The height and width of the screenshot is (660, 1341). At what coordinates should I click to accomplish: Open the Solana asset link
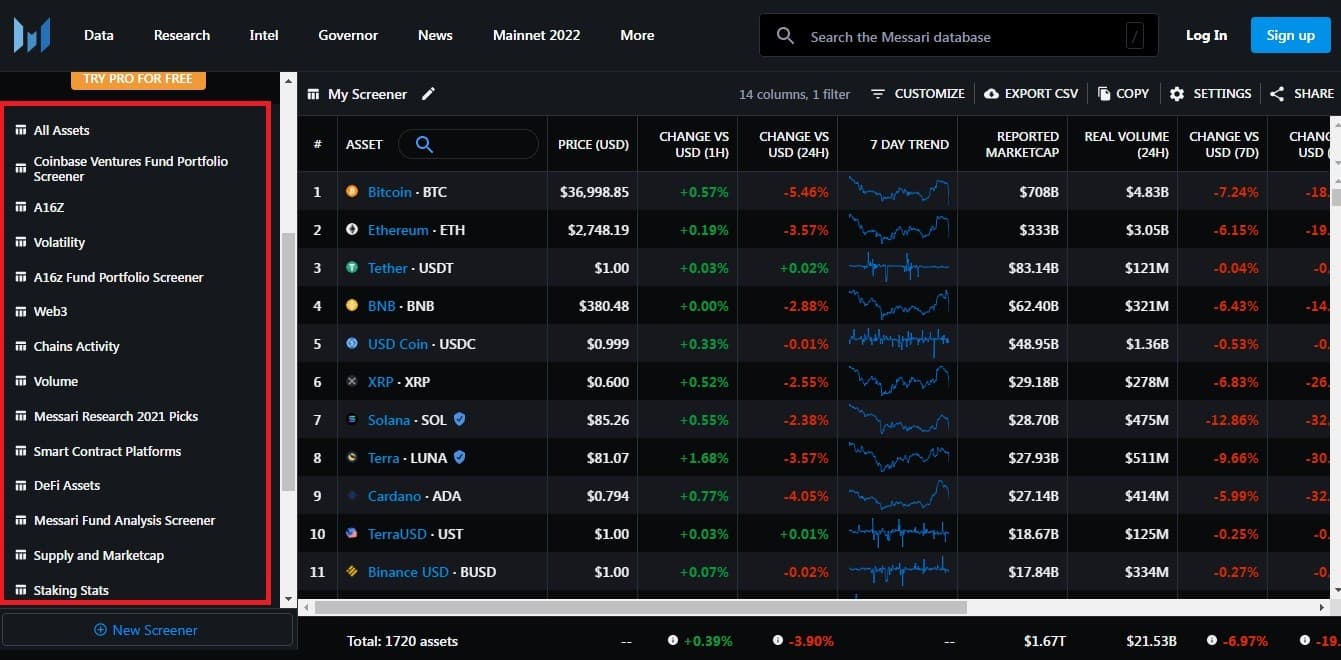point(389,420)
